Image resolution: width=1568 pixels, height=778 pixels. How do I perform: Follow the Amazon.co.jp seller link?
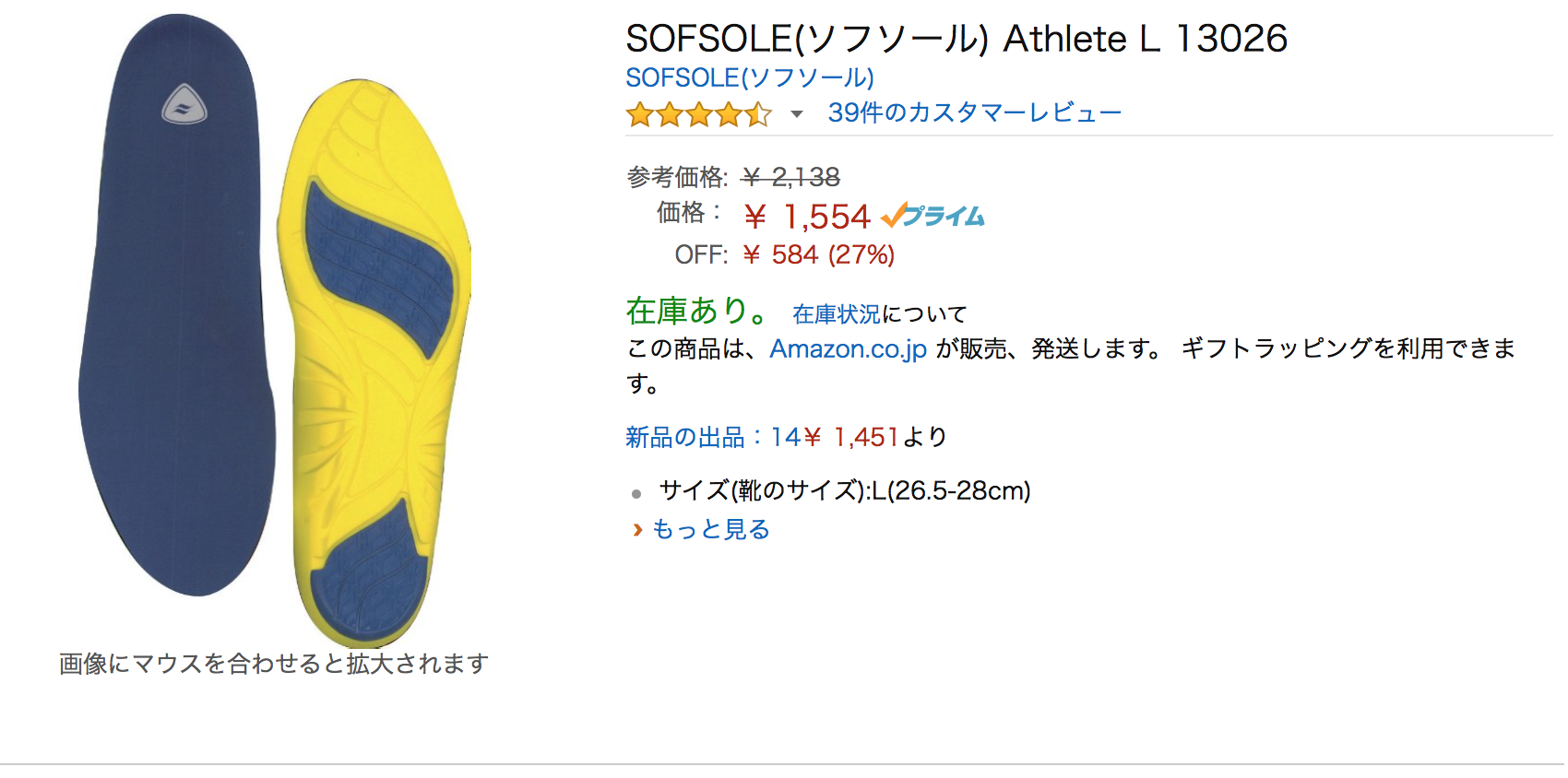(x=848, y=349)
